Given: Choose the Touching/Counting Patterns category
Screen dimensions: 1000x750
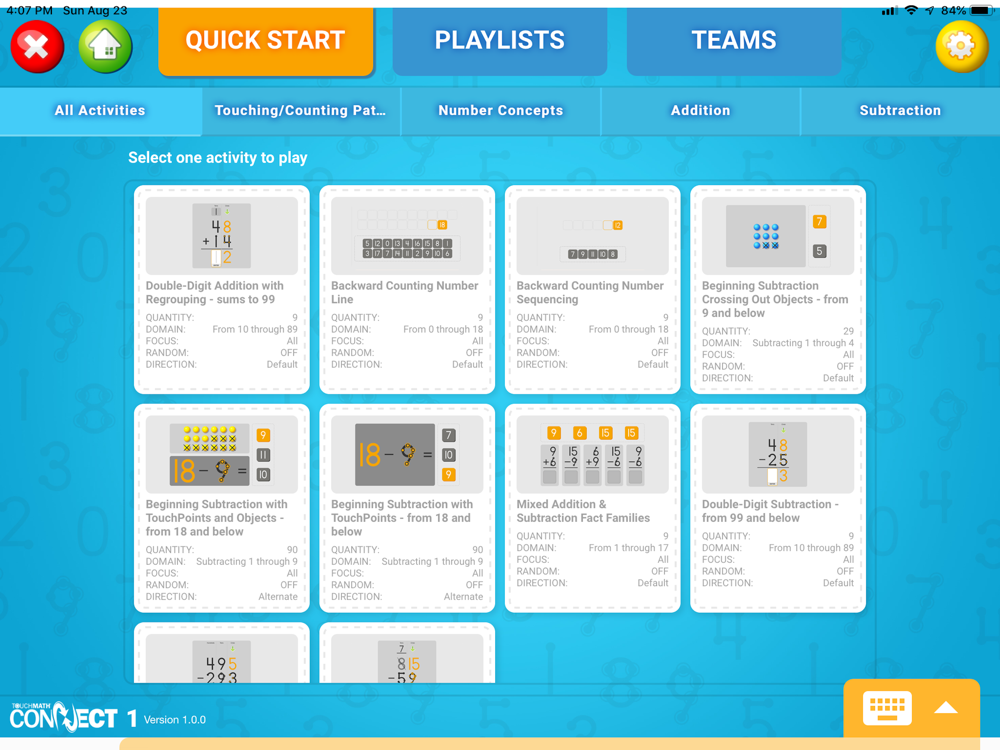Looking at the screenshot, I should coord(300,110).
